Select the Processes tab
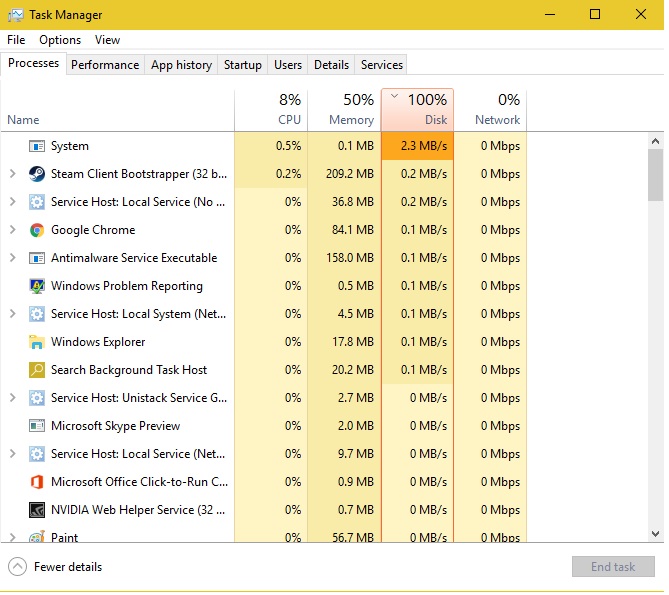This screenshot has width=669, height=595. [x=33, y=64]
